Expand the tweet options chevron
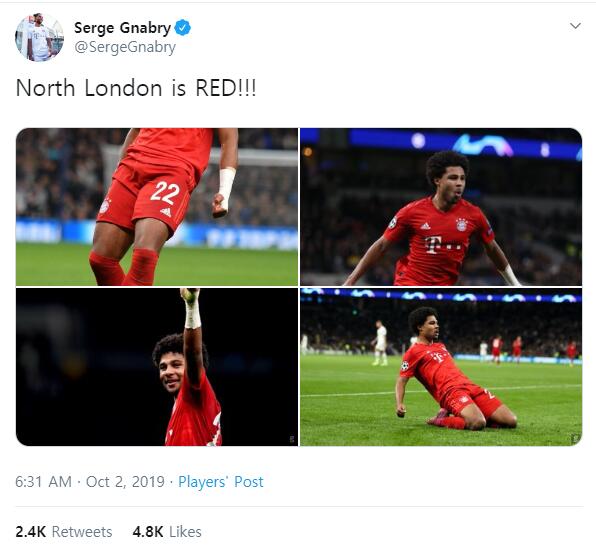The image size is (596, 555). coord(575,26)
